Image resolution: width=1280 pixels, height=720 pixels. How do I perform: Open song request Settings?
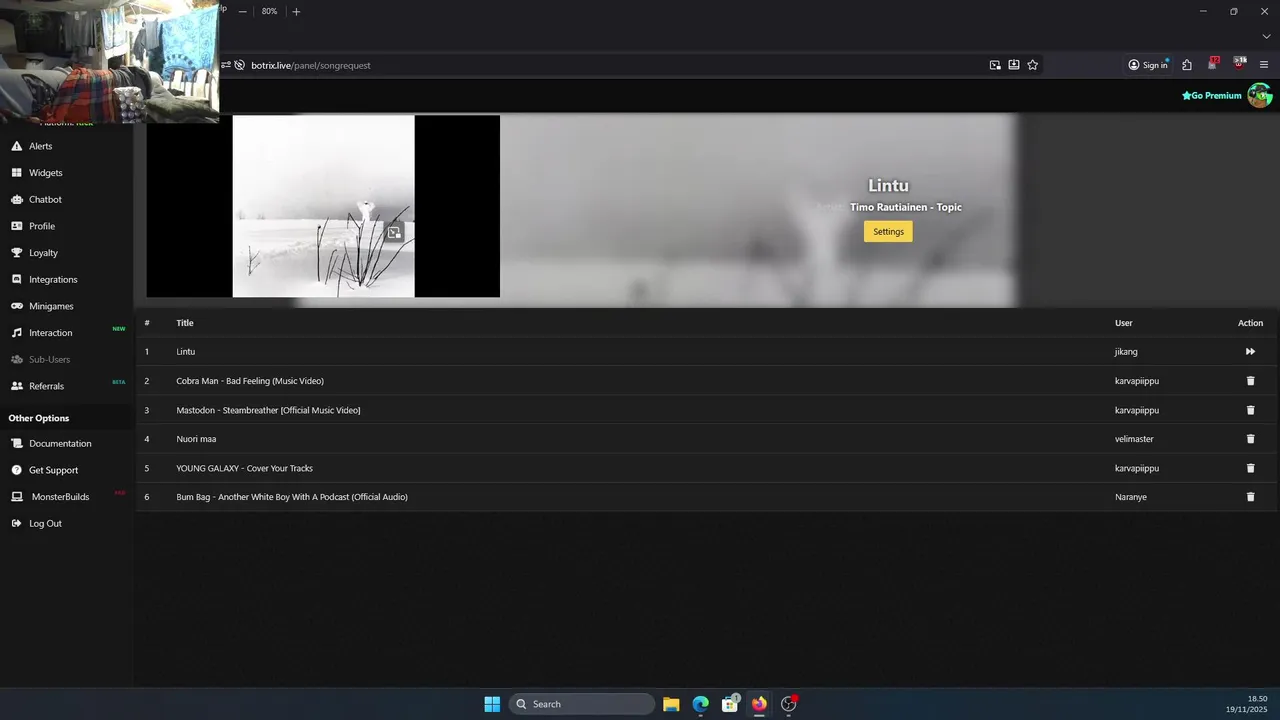(888, 232)
